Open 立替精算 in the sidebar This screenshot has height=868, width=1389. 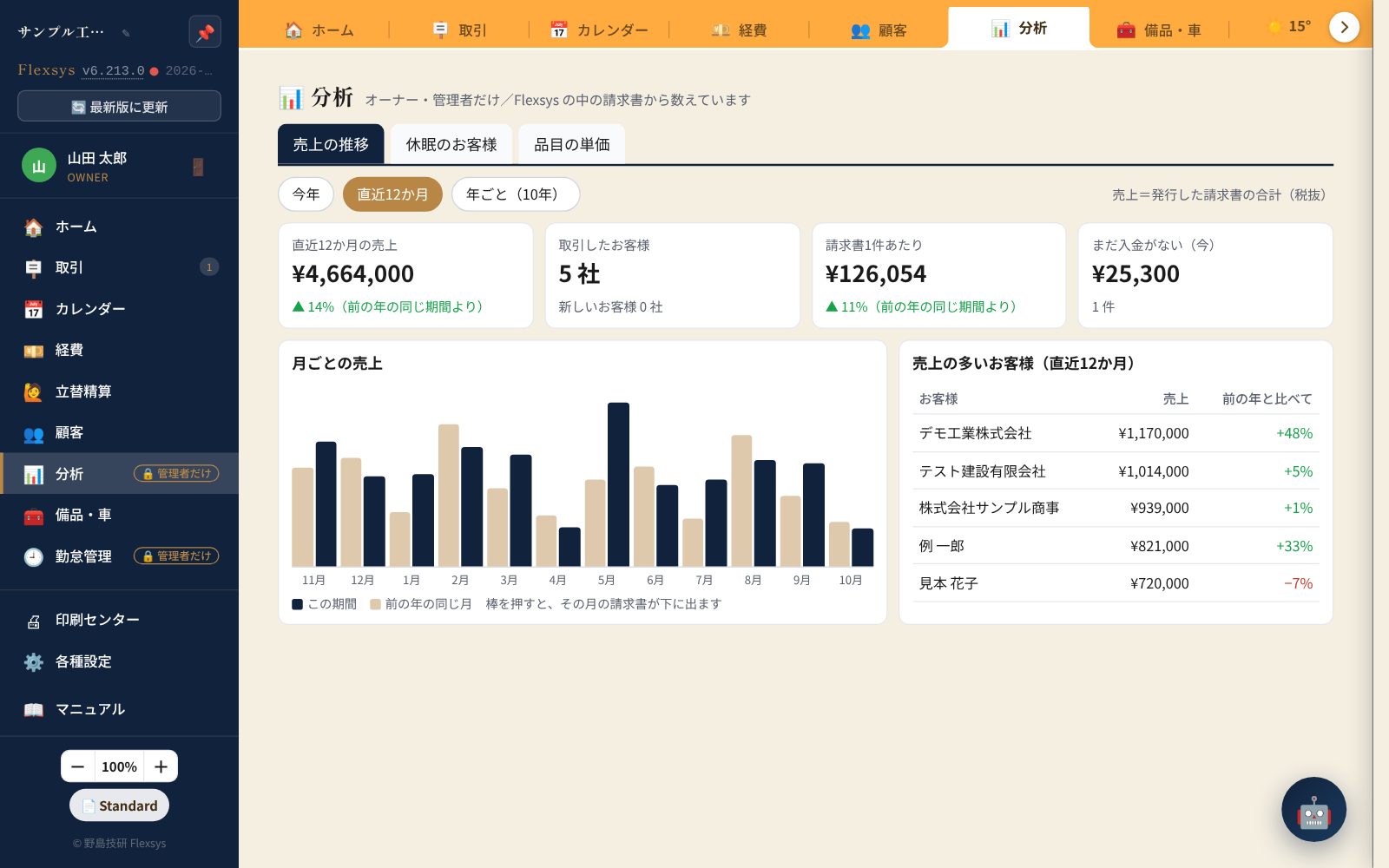click(x=119, y=391)
